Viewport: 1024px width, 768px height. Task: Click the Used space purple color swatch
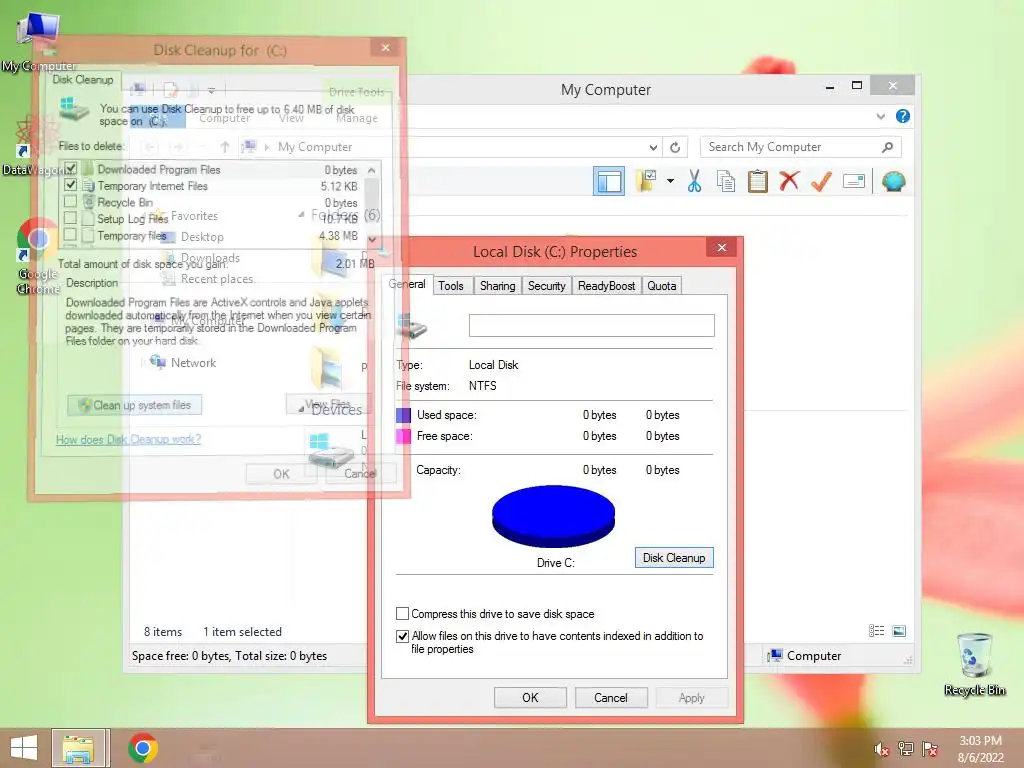click(x=404, y=415)
